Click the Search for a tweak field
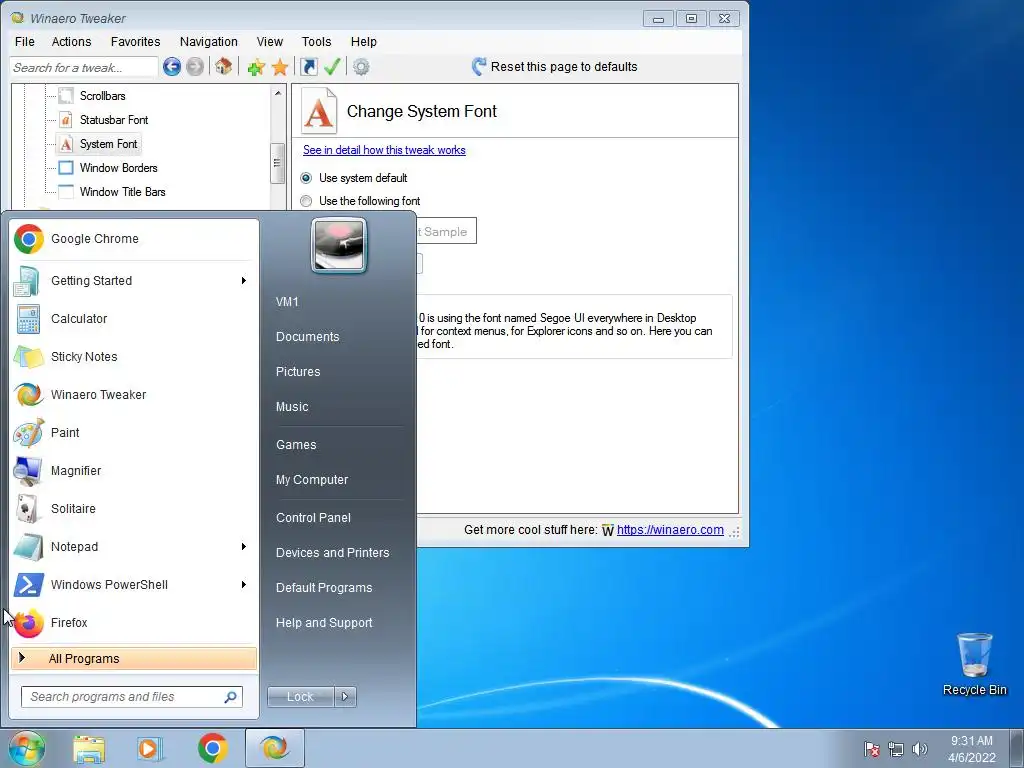Image resolution: width=1024 pixels, height=768 pixels. tap(84, 67)
